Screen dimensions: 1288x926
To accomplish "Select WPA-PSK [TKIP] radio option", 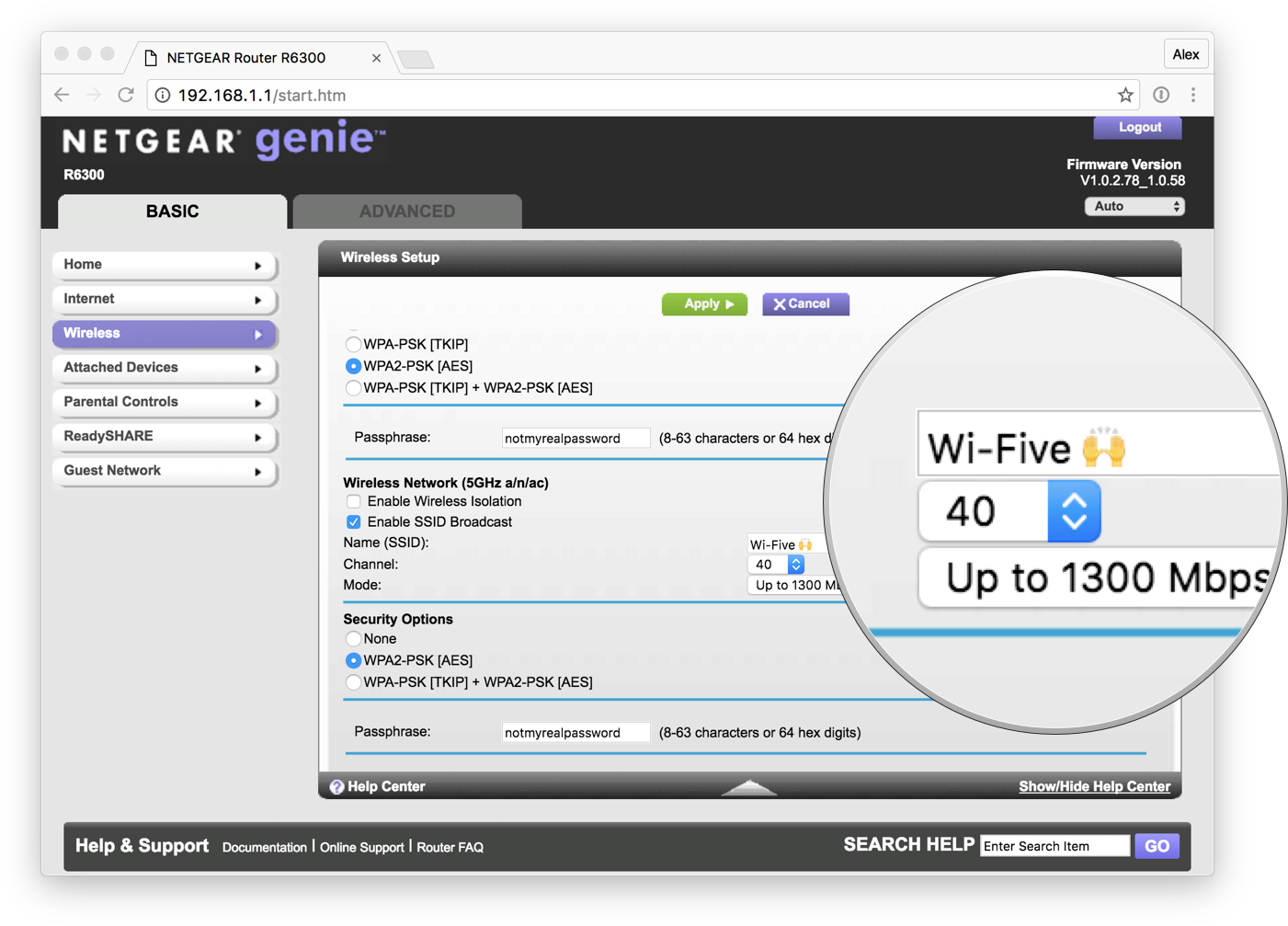I will coord(353,344).
